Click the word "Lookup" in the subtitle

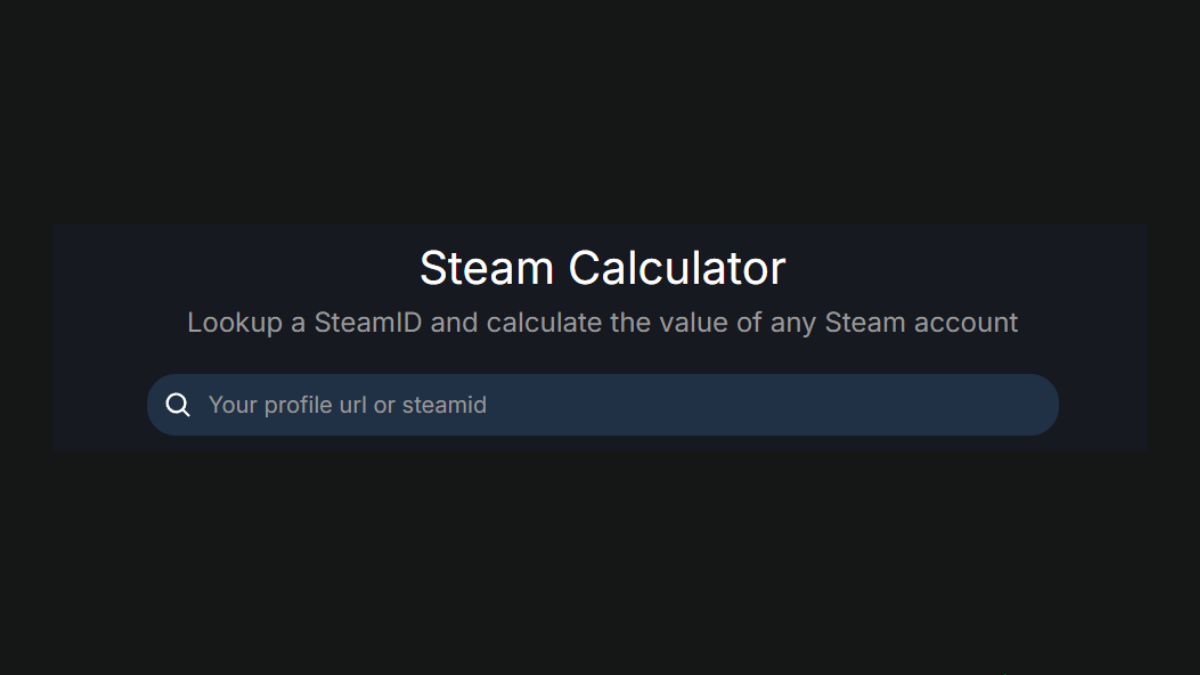pyautogui.click(x=235, y=323)
